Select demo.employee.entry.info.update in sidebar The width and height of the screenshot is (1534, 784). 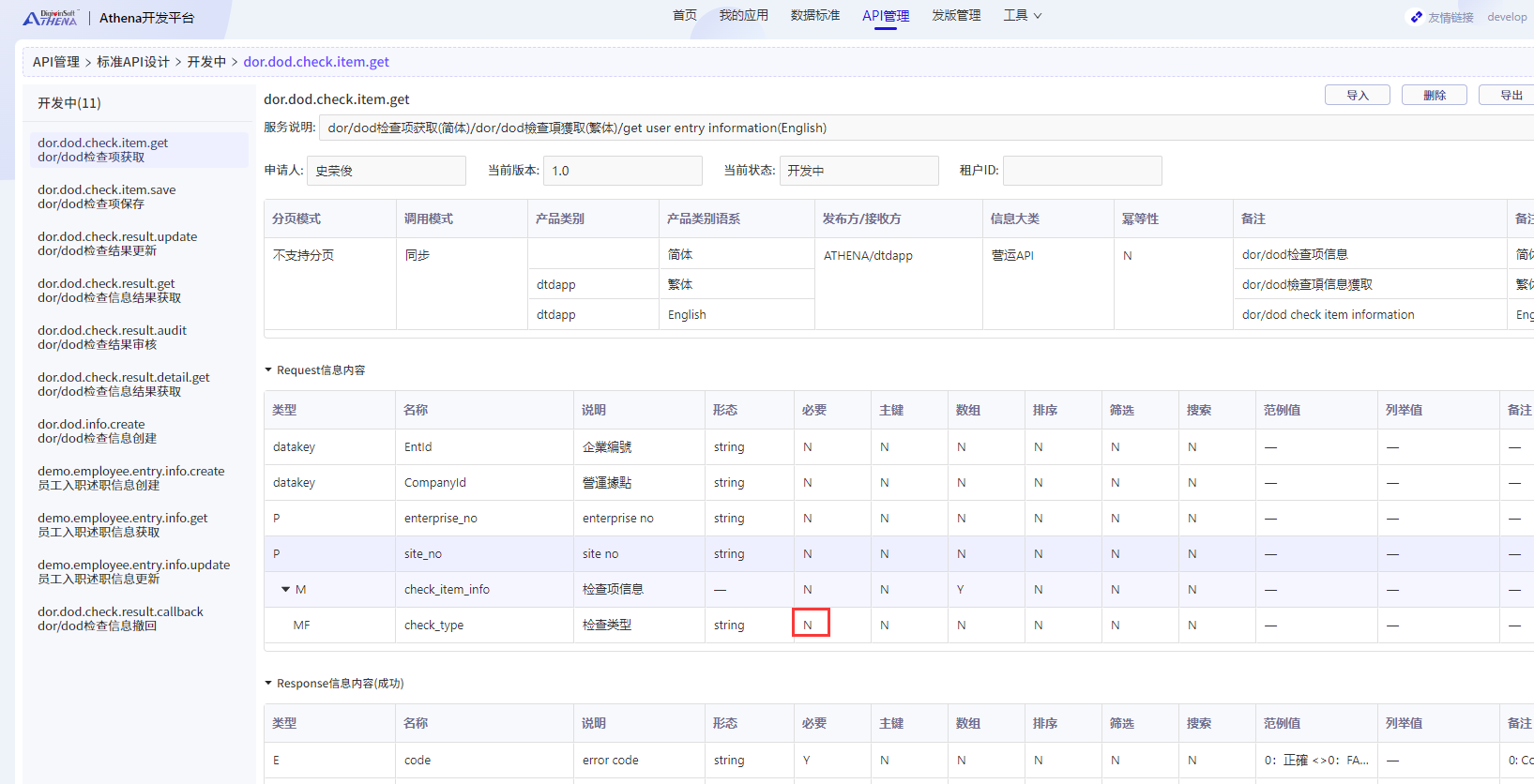click(x=140, y=572)
